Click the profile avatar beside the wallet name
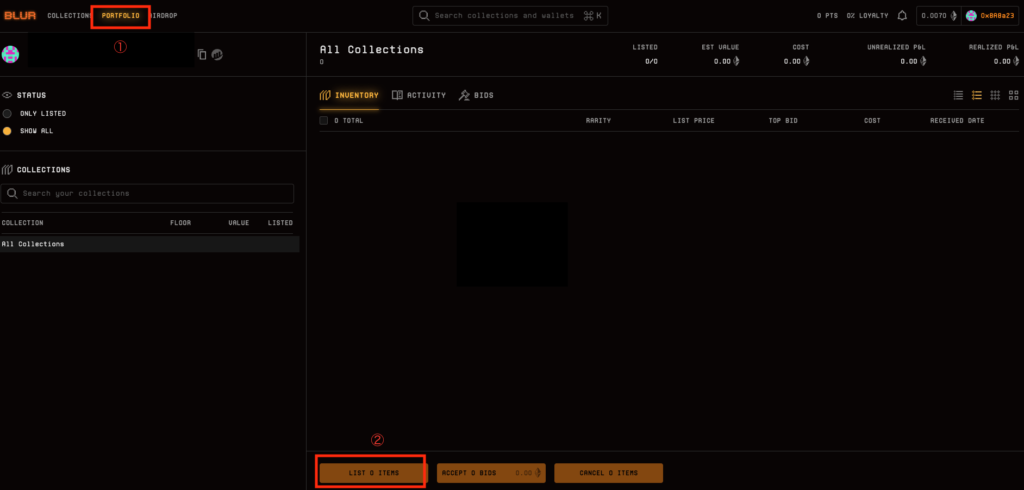Image resolution: width=1024 pixels, height=490 pixels. [x=10, y=54]
